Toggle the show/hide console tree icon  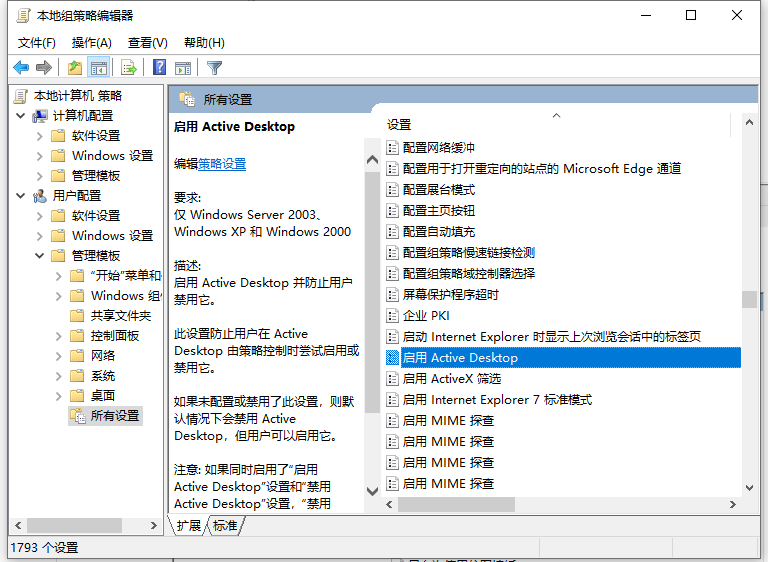pyautogui.click(x=98, y=68)
